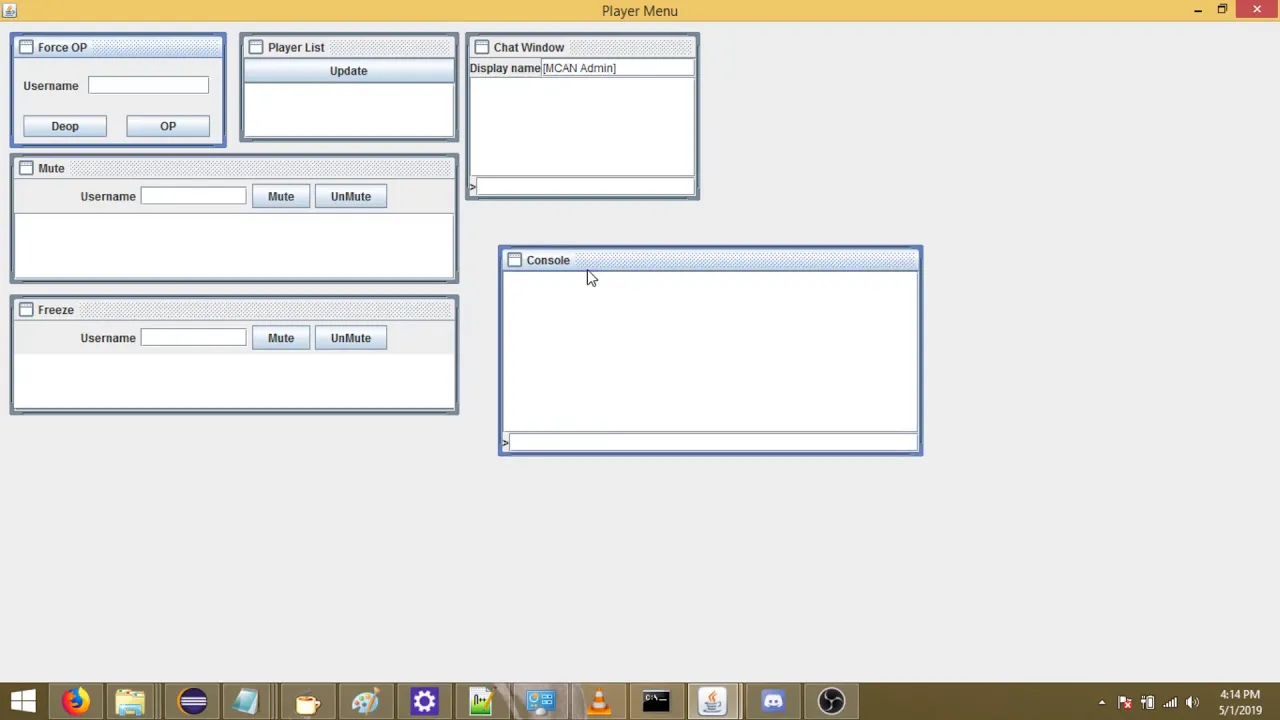Viewport: 1280px width, 720px height.
Task: Open VLC media player from the taskbar
Action: (599, 701)
